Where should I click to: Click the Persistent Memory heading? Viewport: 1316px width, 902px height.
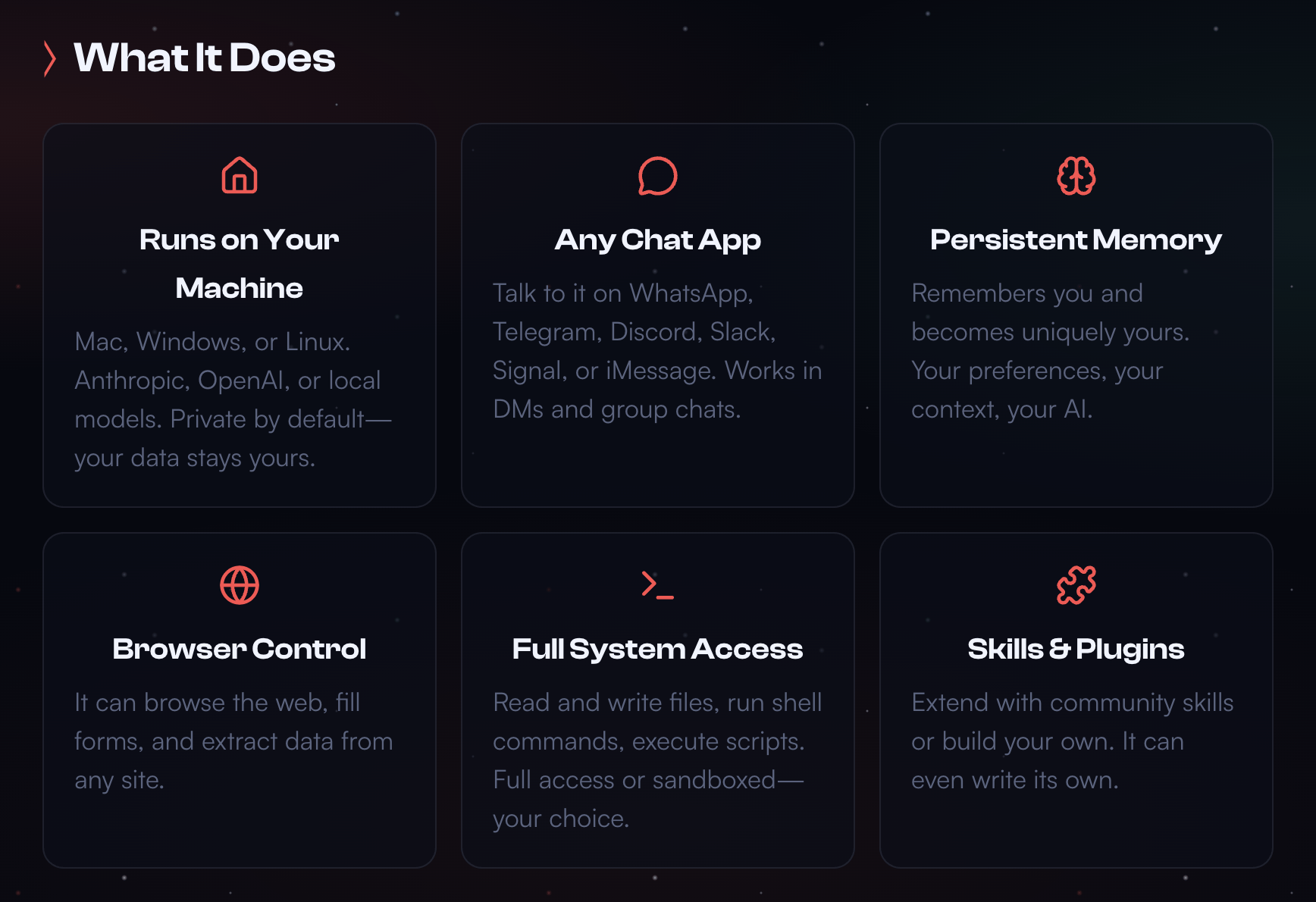(x=1076, y=240)
